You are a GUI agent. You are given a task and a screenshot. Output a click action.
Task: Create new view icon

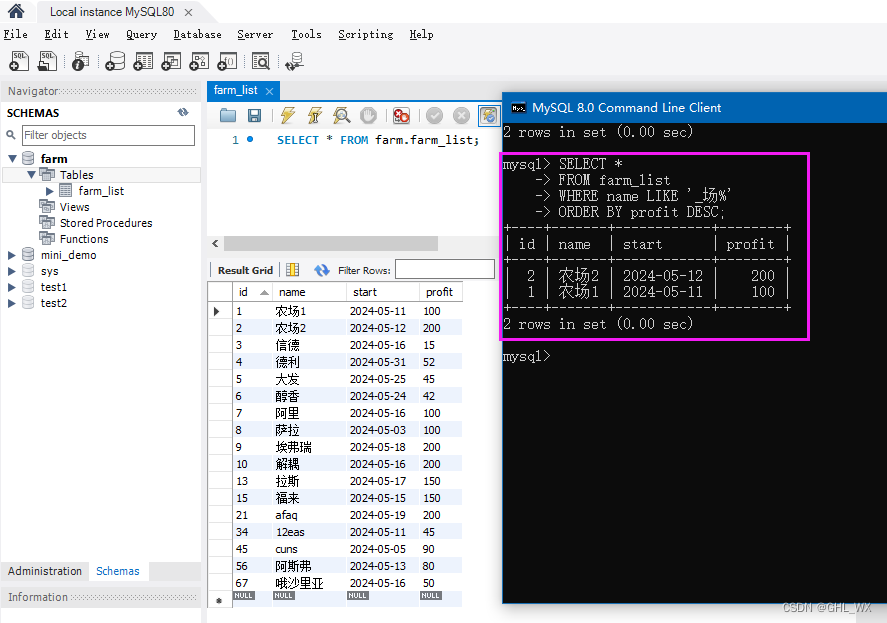click(x=171, y=61)
